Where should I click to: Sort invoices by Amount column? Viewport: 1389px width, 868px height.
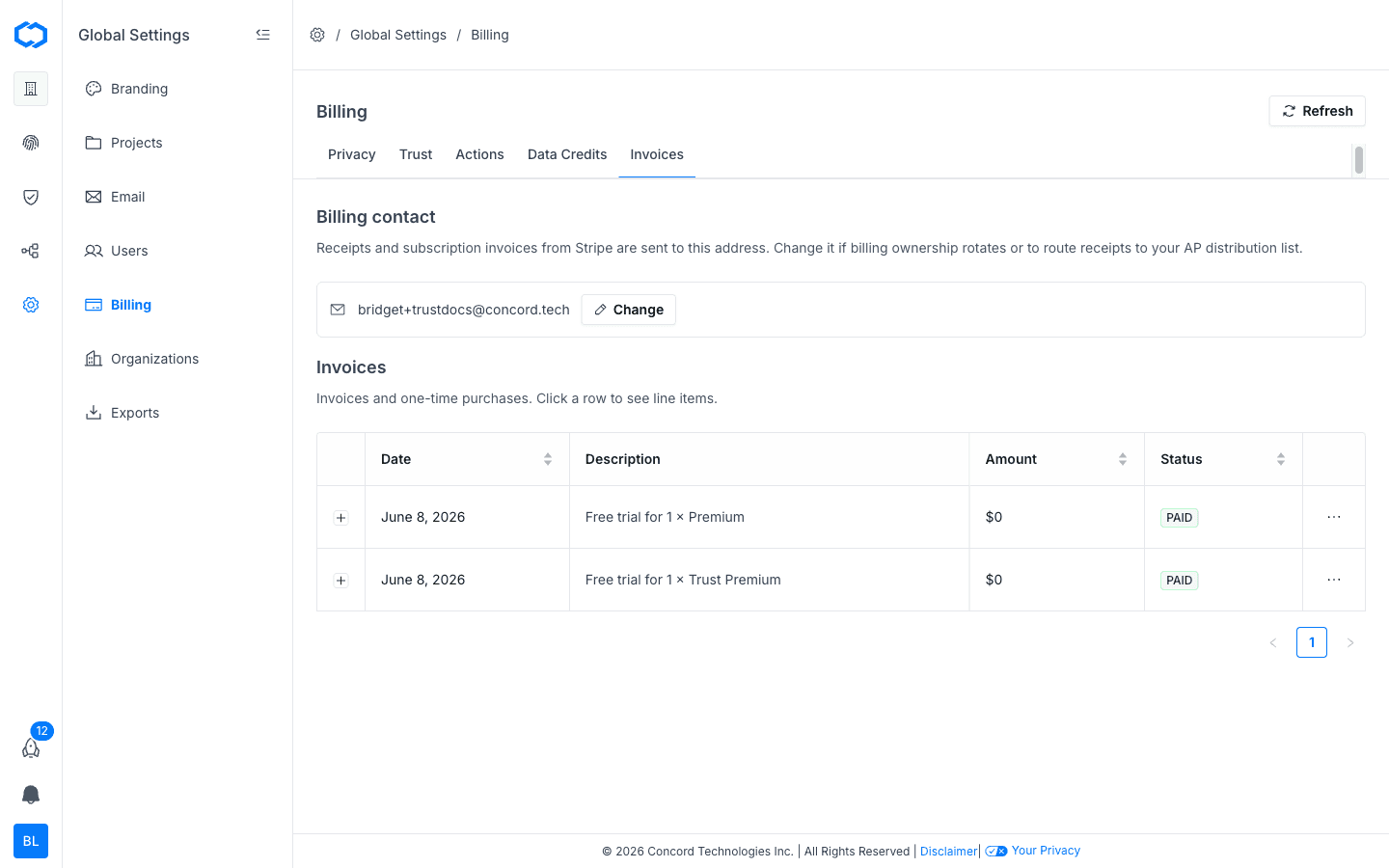point(1123,459)
